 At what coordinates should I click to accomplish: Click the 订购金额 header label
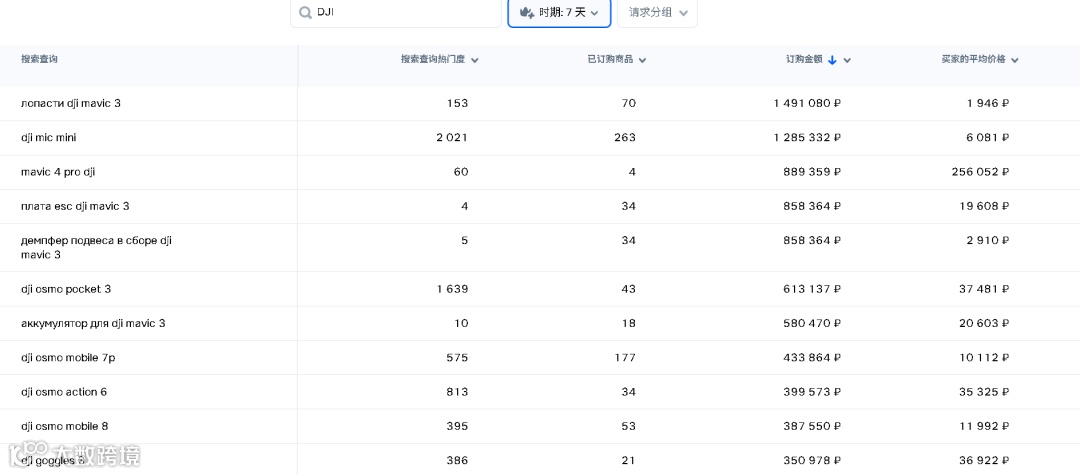click(804, 59)
